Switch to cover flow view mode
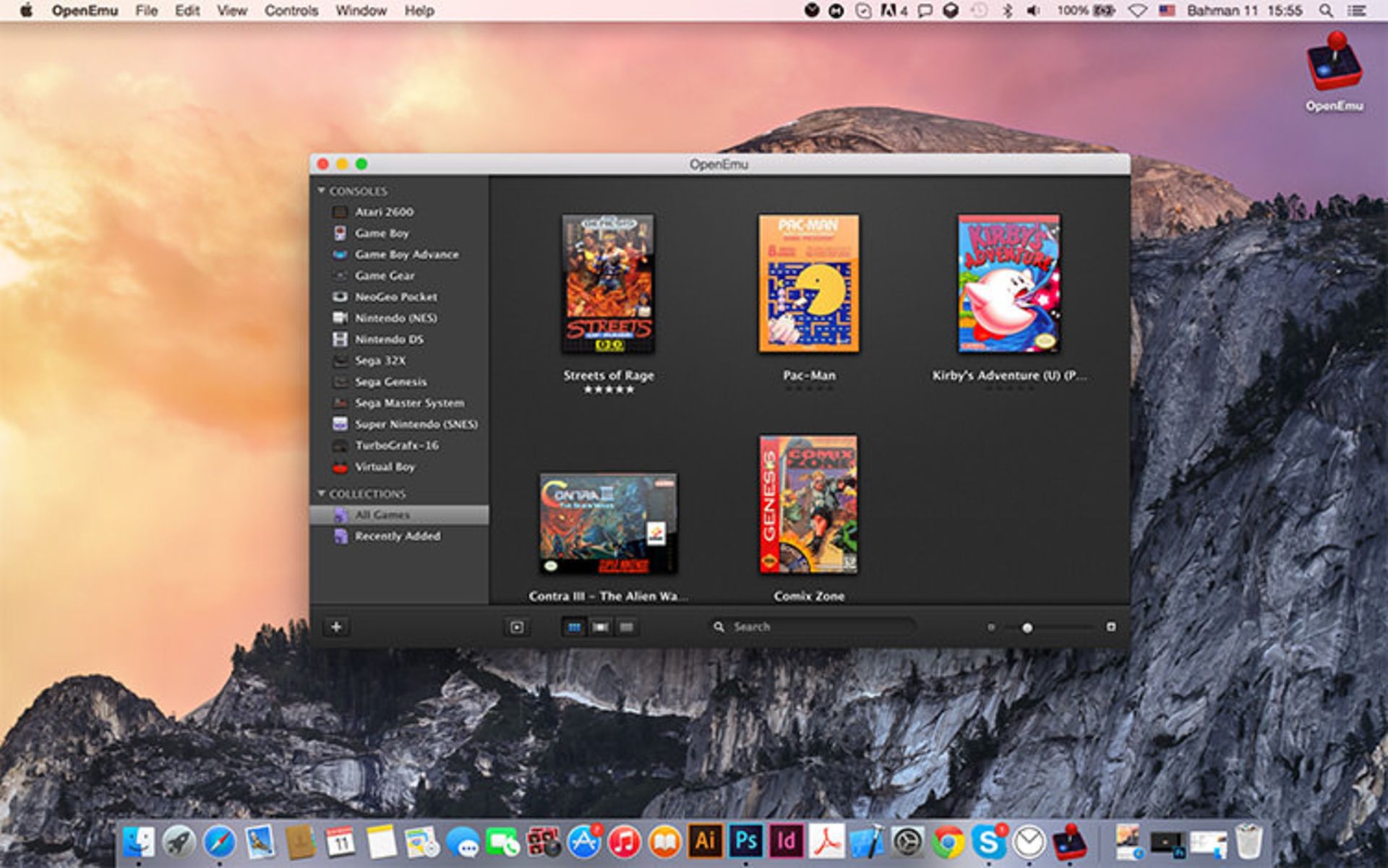Viewport: 1388px width, 868px height. (x=600, y=627)
